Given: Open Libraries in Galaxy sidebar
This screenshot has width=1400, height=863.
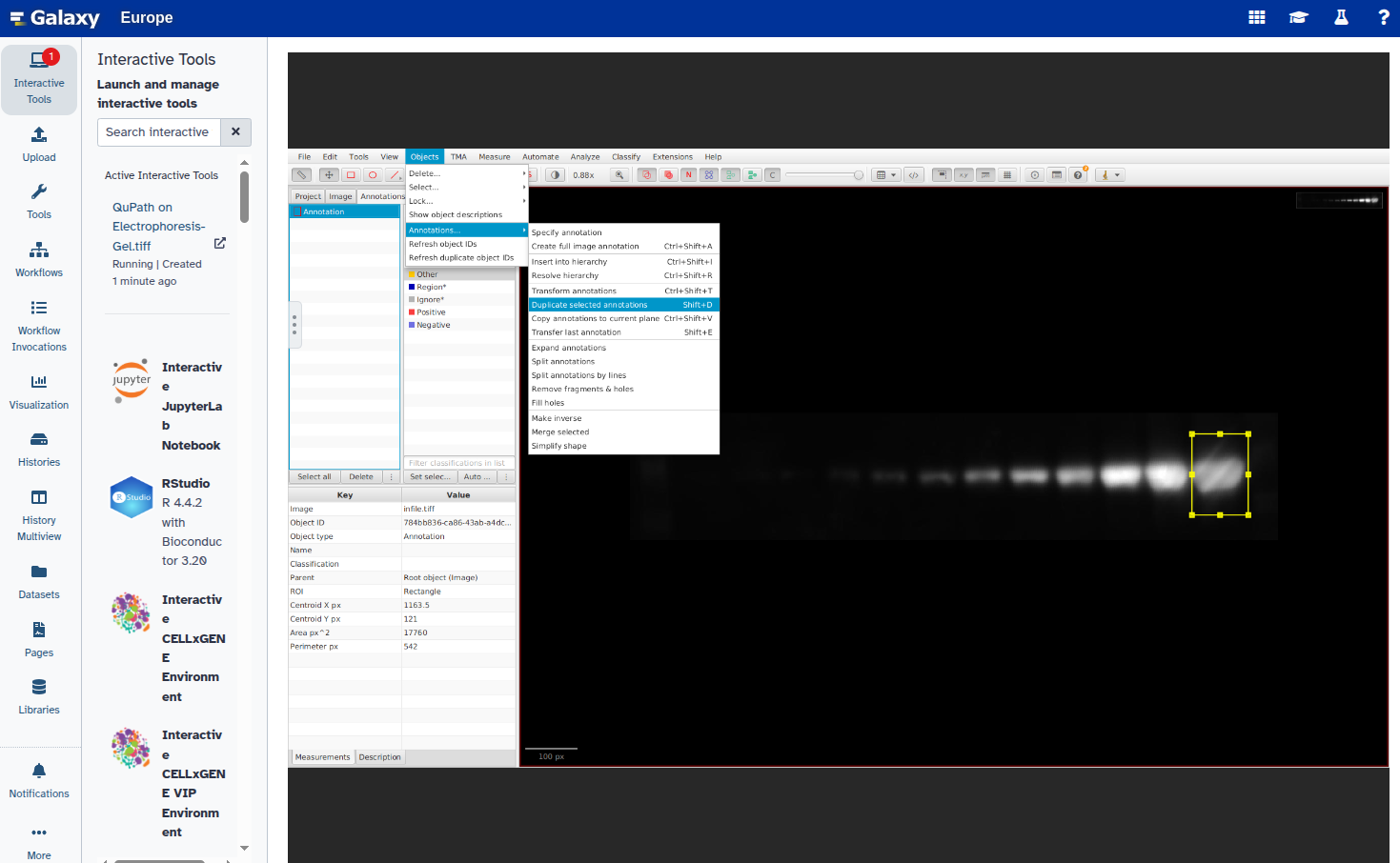Looking at the screenshot, I should click(x=39, y=696).
